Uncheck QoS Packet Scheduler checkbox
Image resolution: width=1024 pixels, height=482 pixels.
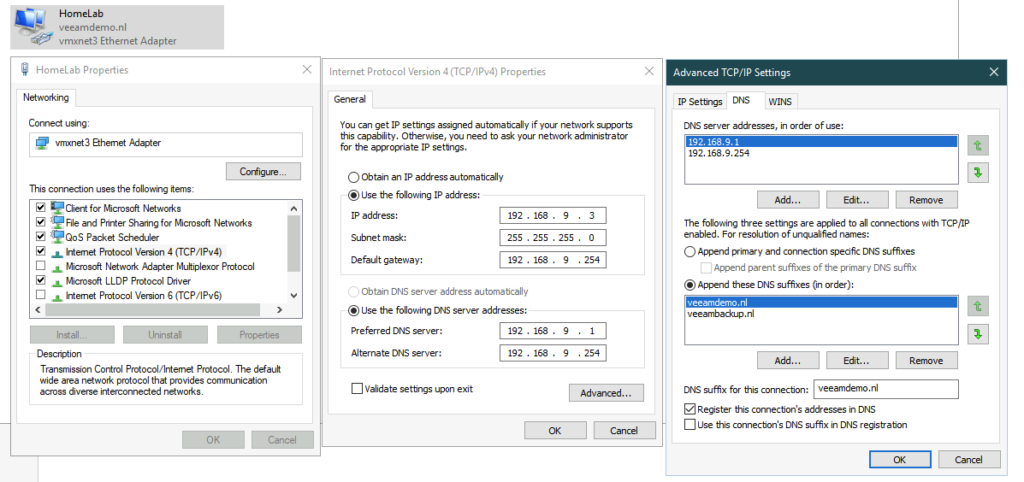coord(41,238)
